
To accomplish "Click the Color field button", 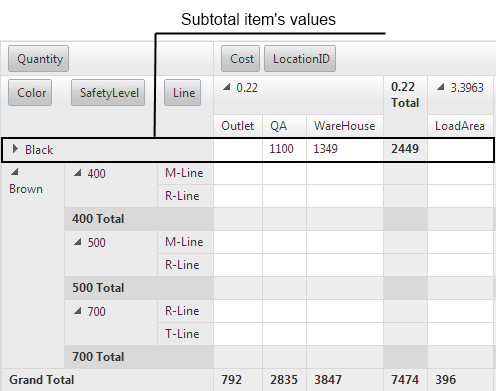I will click(30, 93).
